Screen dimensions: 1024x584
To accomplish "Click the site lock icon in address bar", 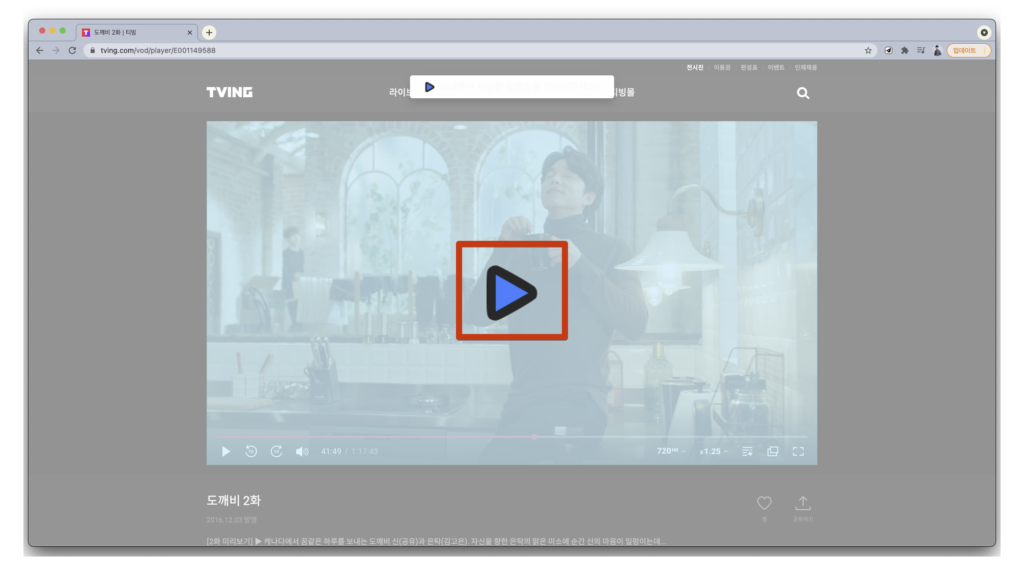I will 93,50.
